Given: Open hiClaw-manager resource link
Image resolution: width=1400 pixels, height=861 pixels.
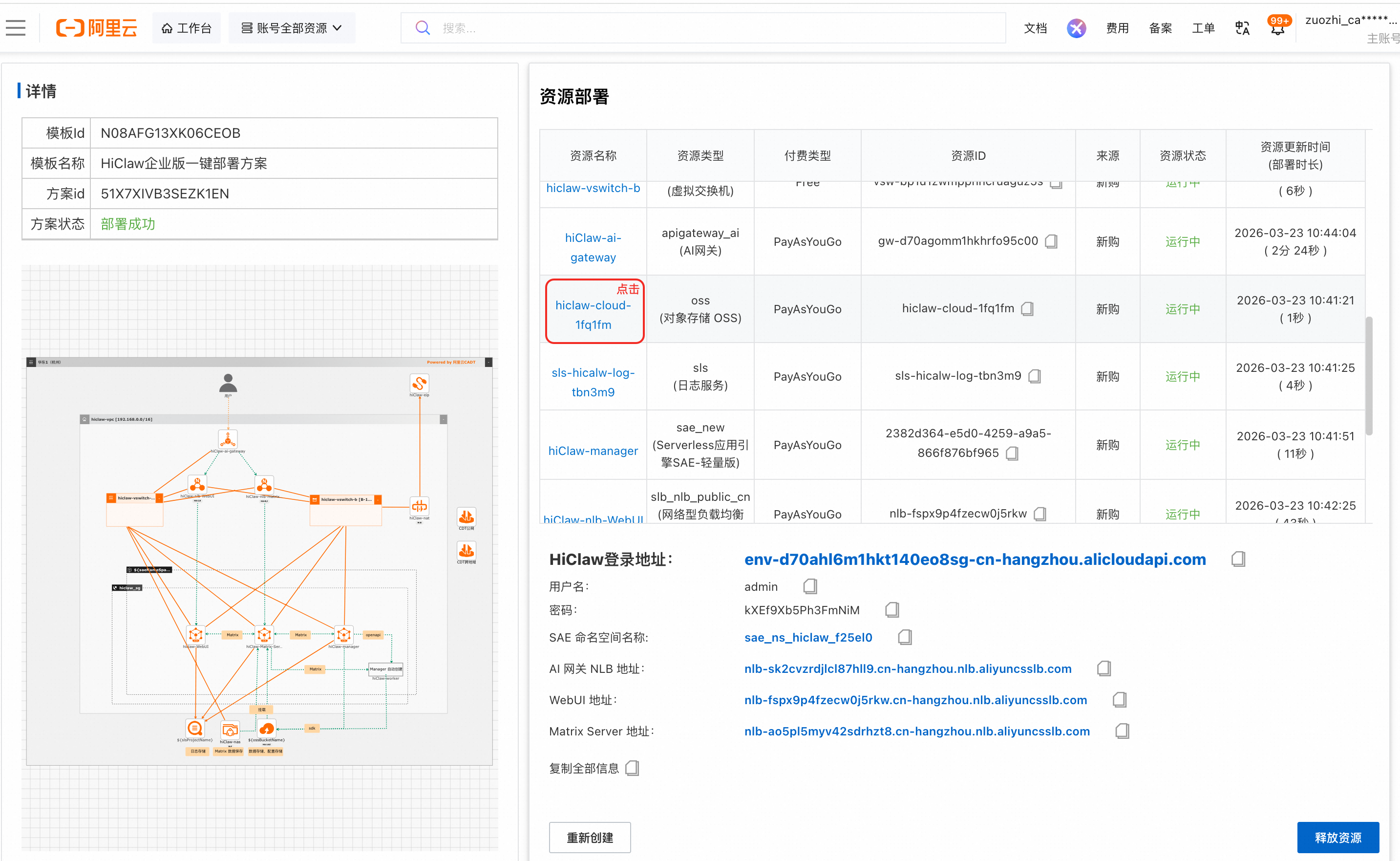Looking at the screenshot, I should click(593, 451).
